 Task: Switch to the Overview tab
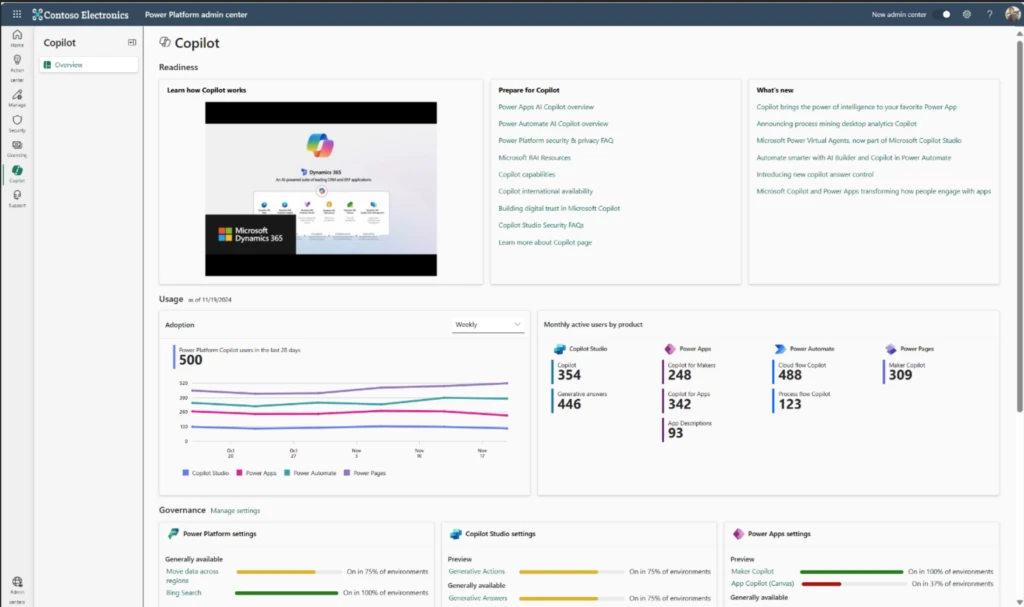tap(70, 63)
